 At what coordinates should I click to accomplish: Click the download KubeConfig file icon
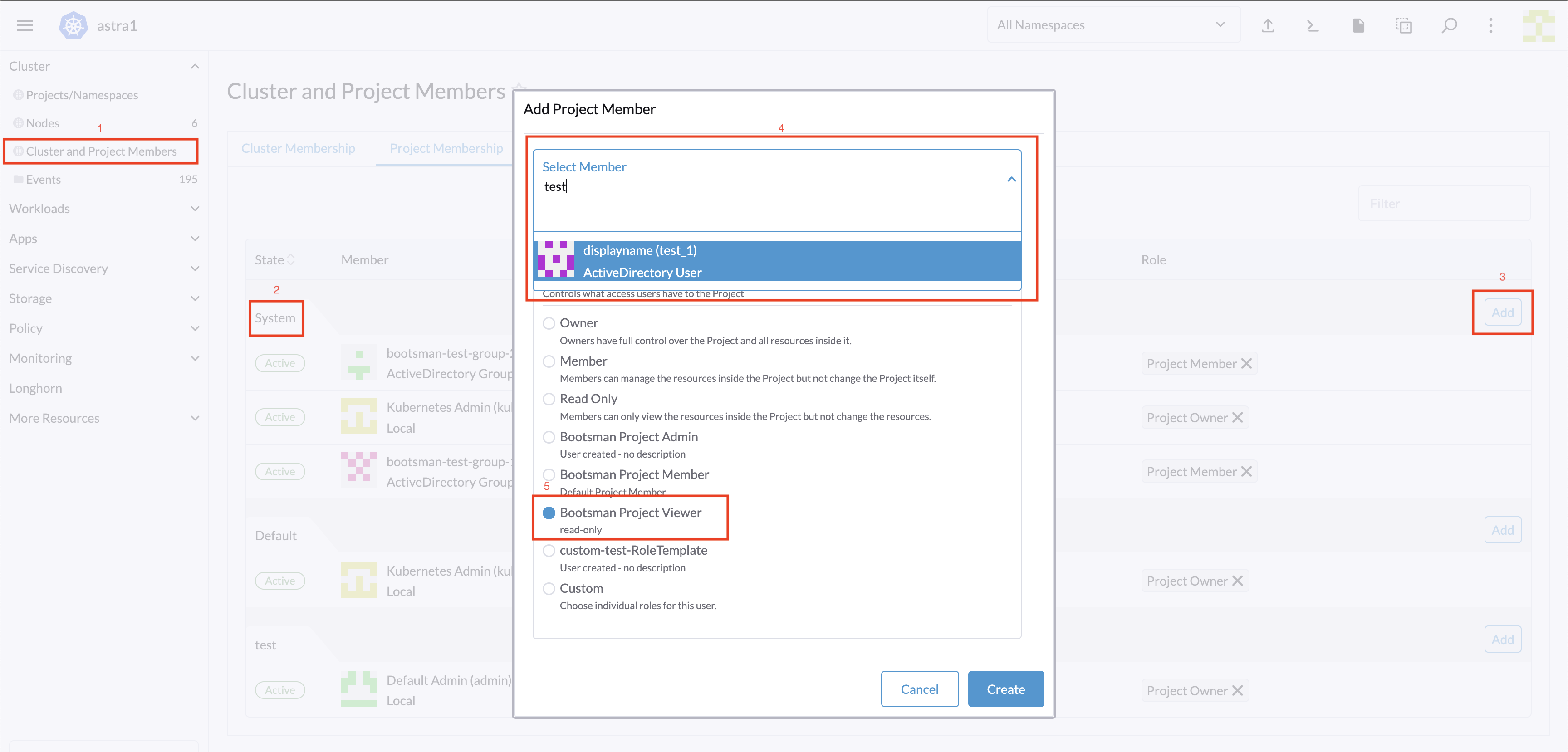tap(1358, 25)
